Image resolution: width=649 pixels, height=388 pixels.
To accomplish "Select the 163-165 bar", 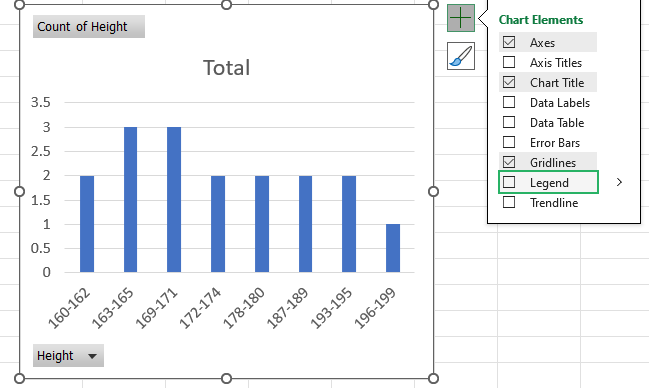I will point(130,200).
